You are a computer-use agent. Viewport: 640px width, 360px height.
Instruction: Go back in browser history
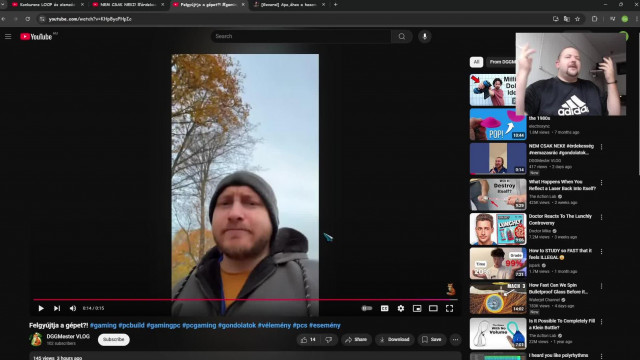4,19
